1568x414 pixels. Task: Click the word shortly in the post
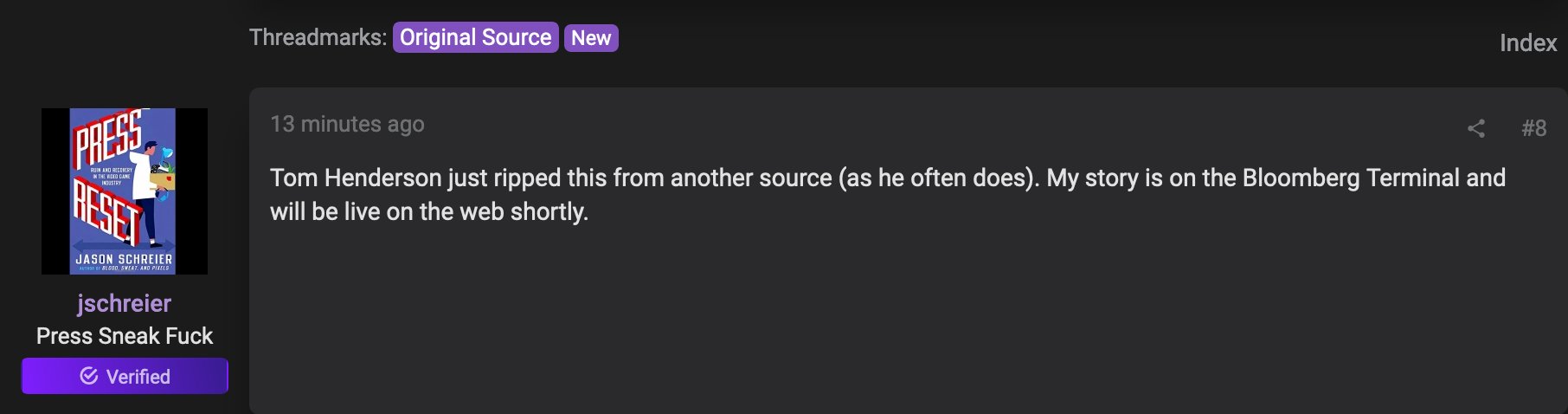tap(547, 211)
